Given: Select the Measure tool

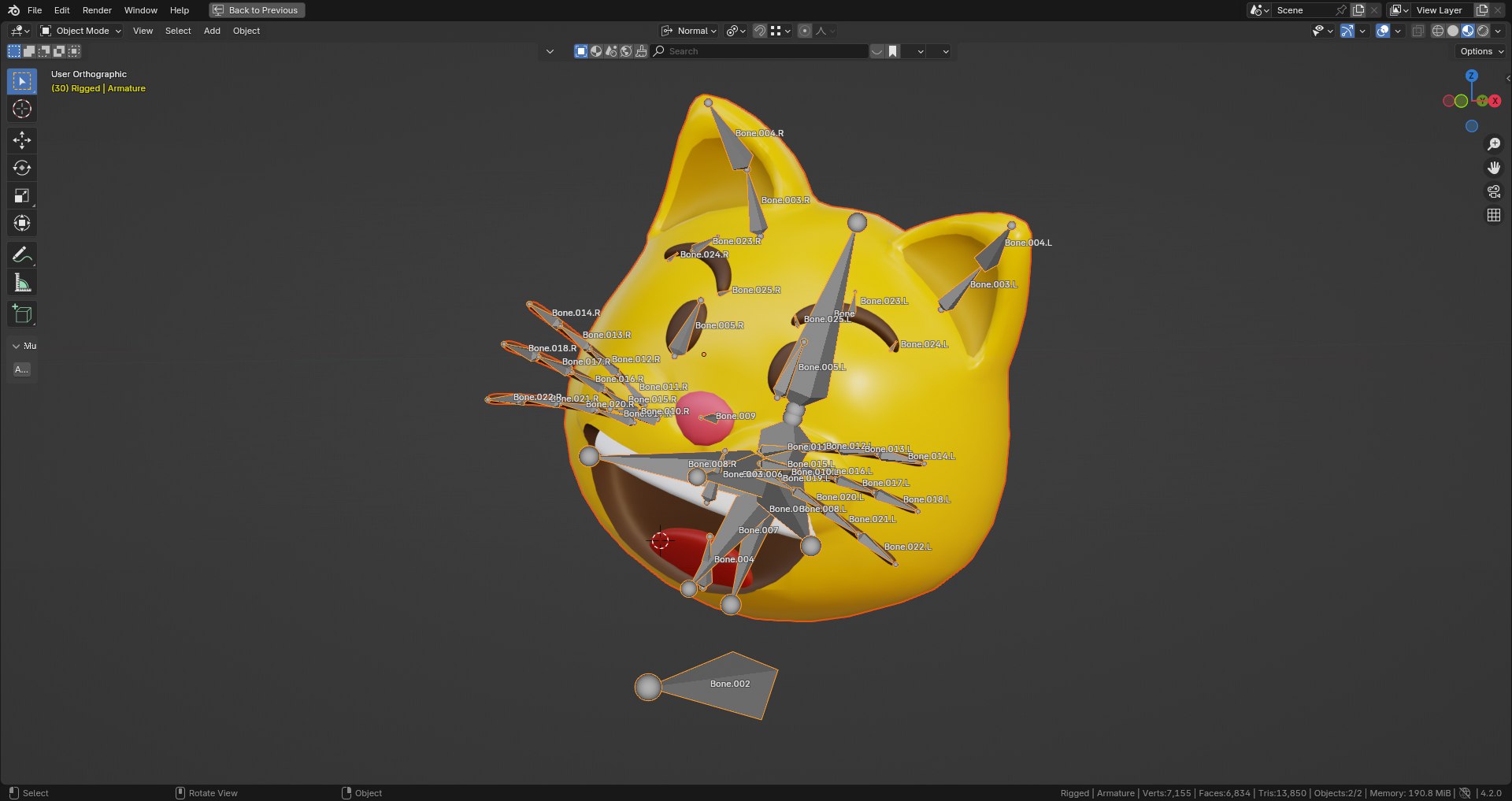Looking at the screenshot, I should (22, 282).
